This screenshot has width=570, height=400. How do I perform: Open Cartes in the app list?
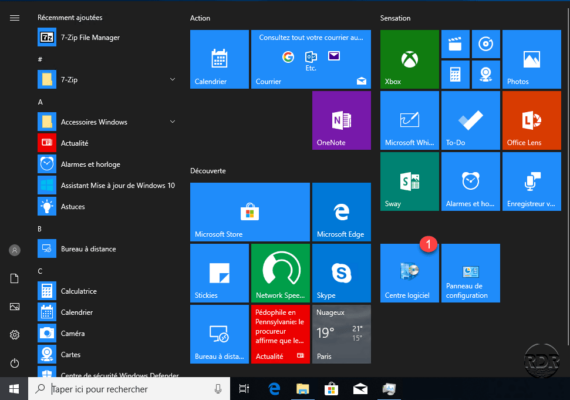pyautogui.click(x=108, y=354)
